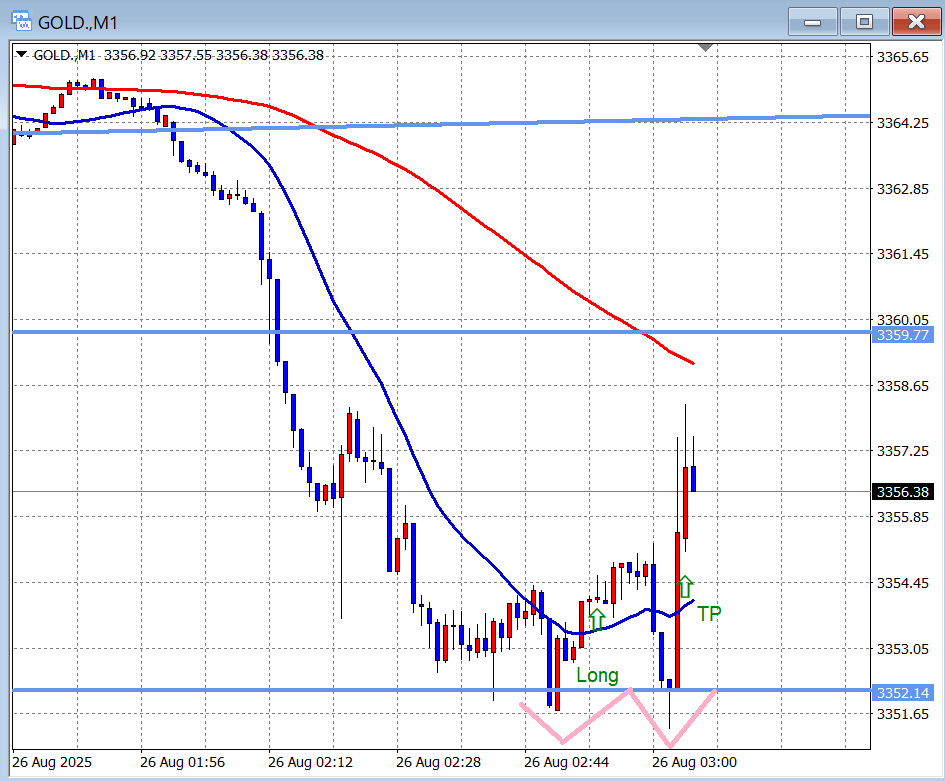945x781 pixels.
Task: Close the GOLD.,M1 chart window
Action: pyautogui.click(x=915, y=21)
